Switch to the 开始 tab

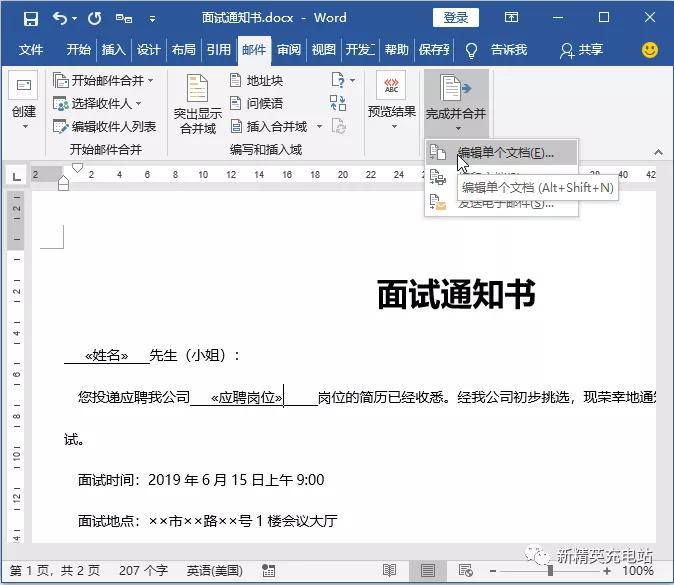pyautogui.click(x=79, y=50)
